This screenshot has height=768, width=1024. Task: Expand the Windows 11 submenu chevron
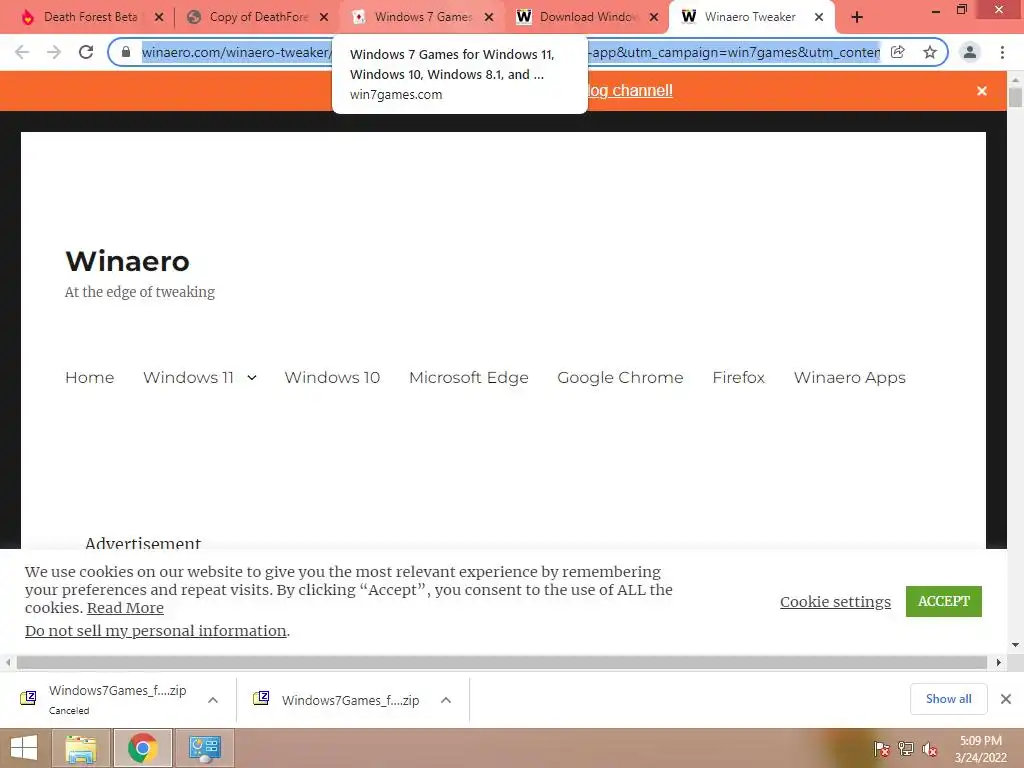(x=252, y=377)
